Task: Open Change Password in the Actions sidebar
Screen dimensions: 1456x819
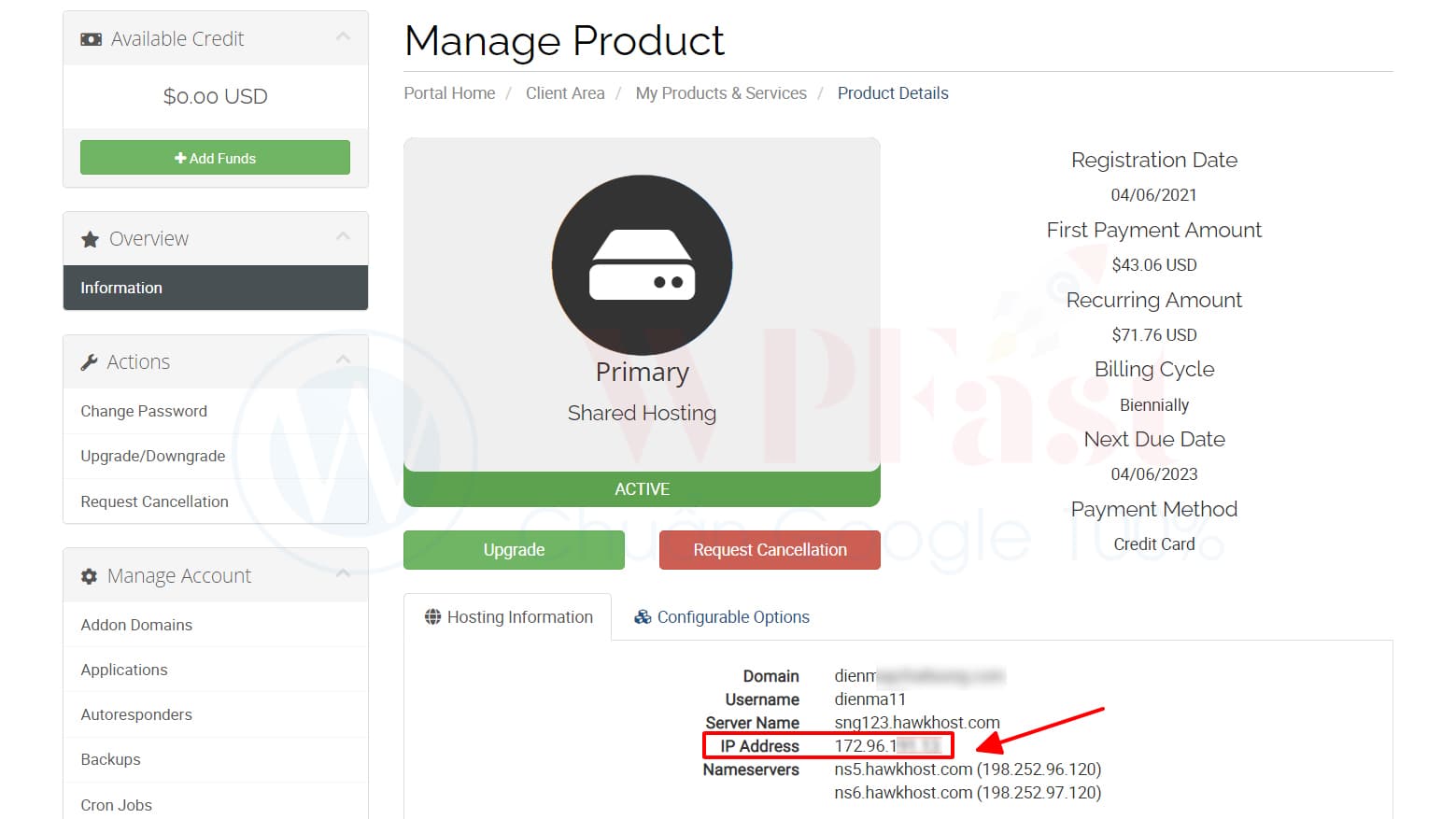Action: pos(144,411)
